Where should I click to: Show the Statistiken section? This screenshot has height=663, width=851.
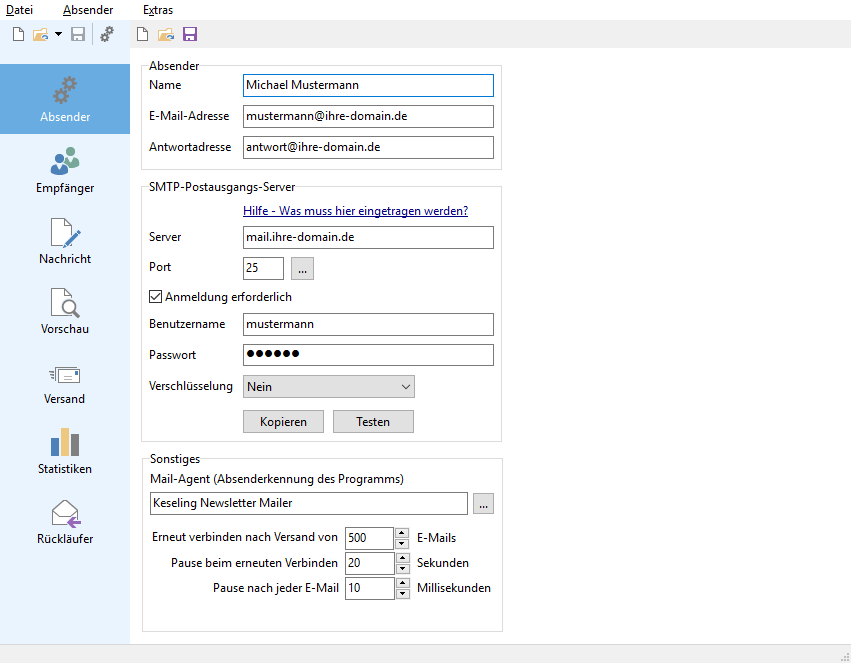tap(65, 451)
